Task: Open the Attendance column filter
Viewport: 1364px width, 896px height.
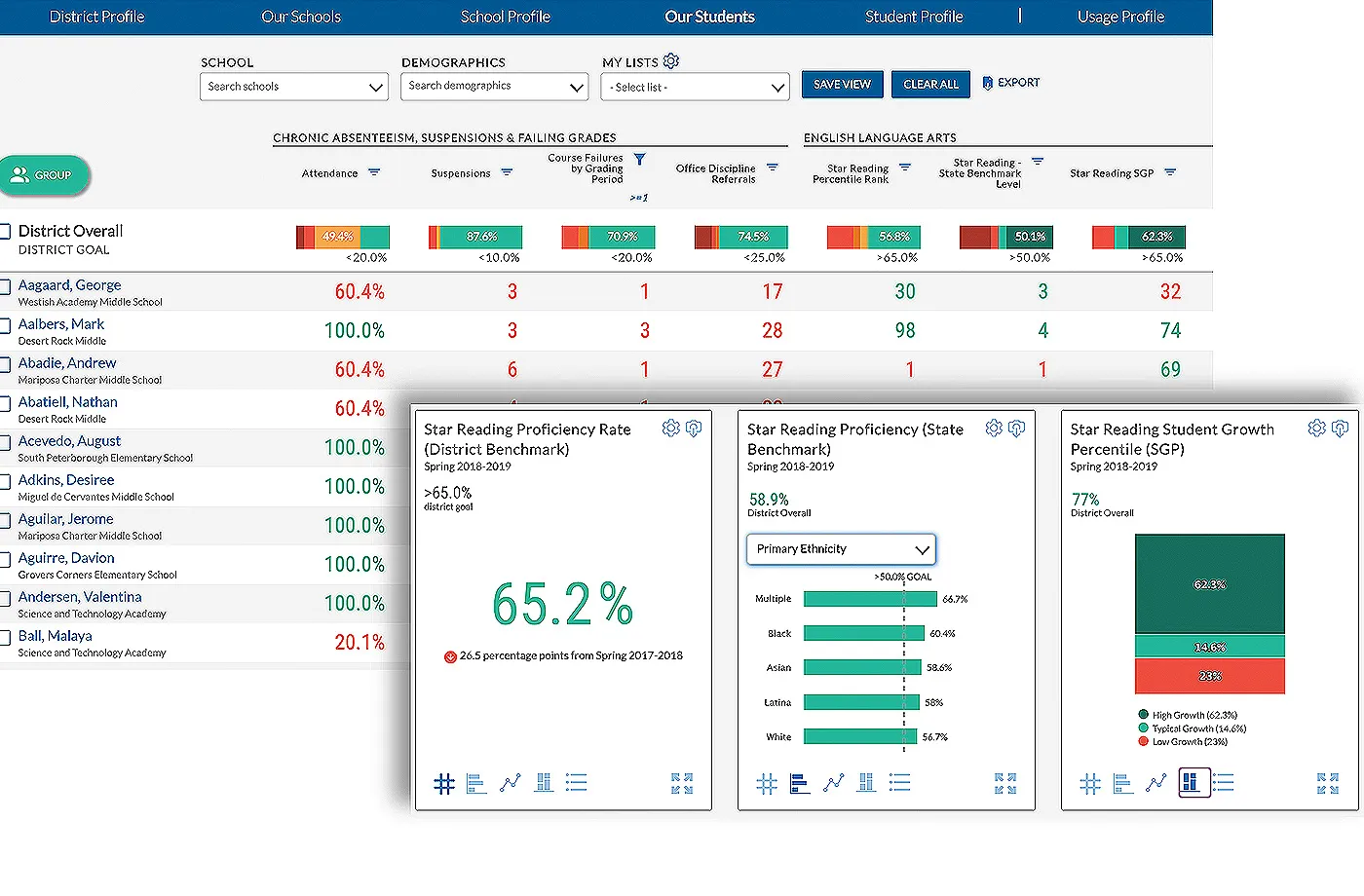Action: click(x=375, y=172)
